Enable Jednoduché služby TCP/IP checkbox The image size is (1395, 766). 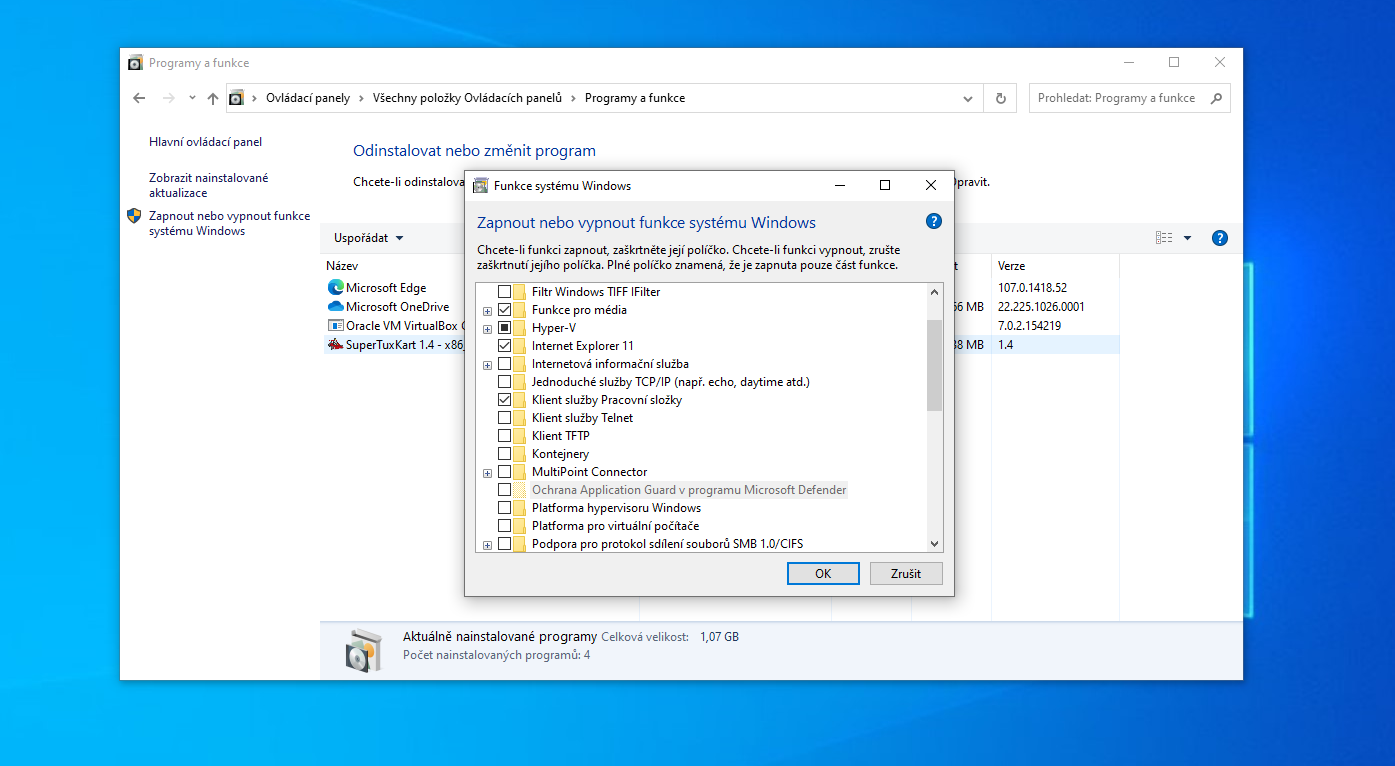504,382
